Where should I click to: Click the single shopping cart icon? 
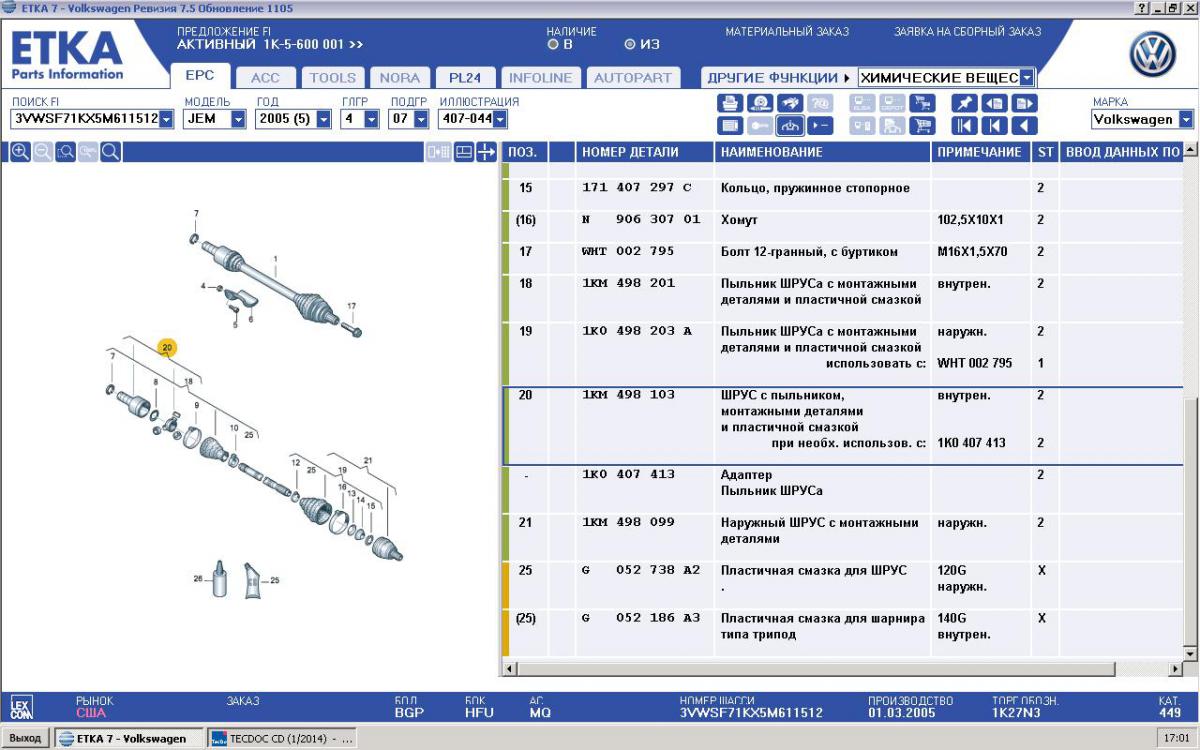922,126
